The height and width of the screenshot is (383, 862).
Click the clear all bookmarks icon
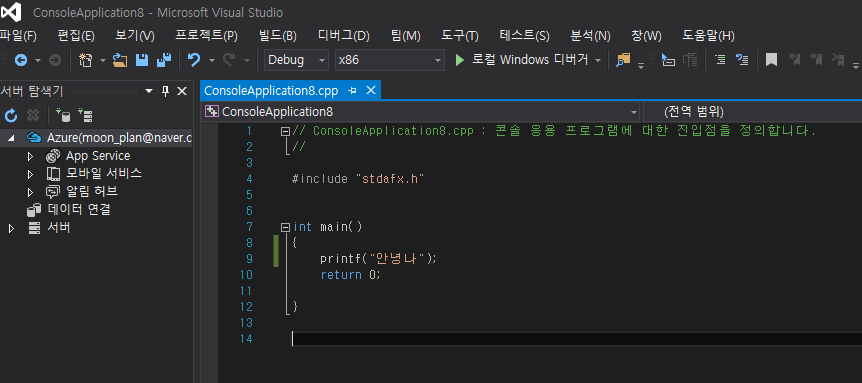(x=838, y=59)
